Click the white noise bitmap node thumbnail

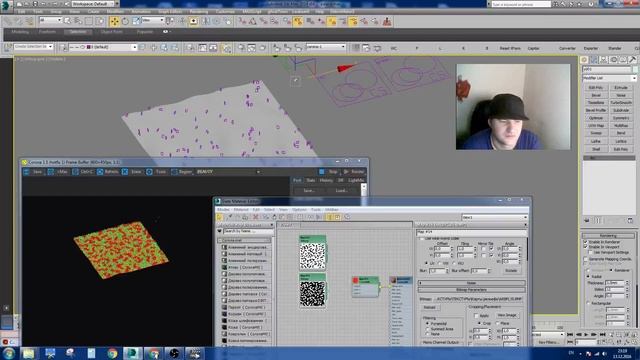313,257
